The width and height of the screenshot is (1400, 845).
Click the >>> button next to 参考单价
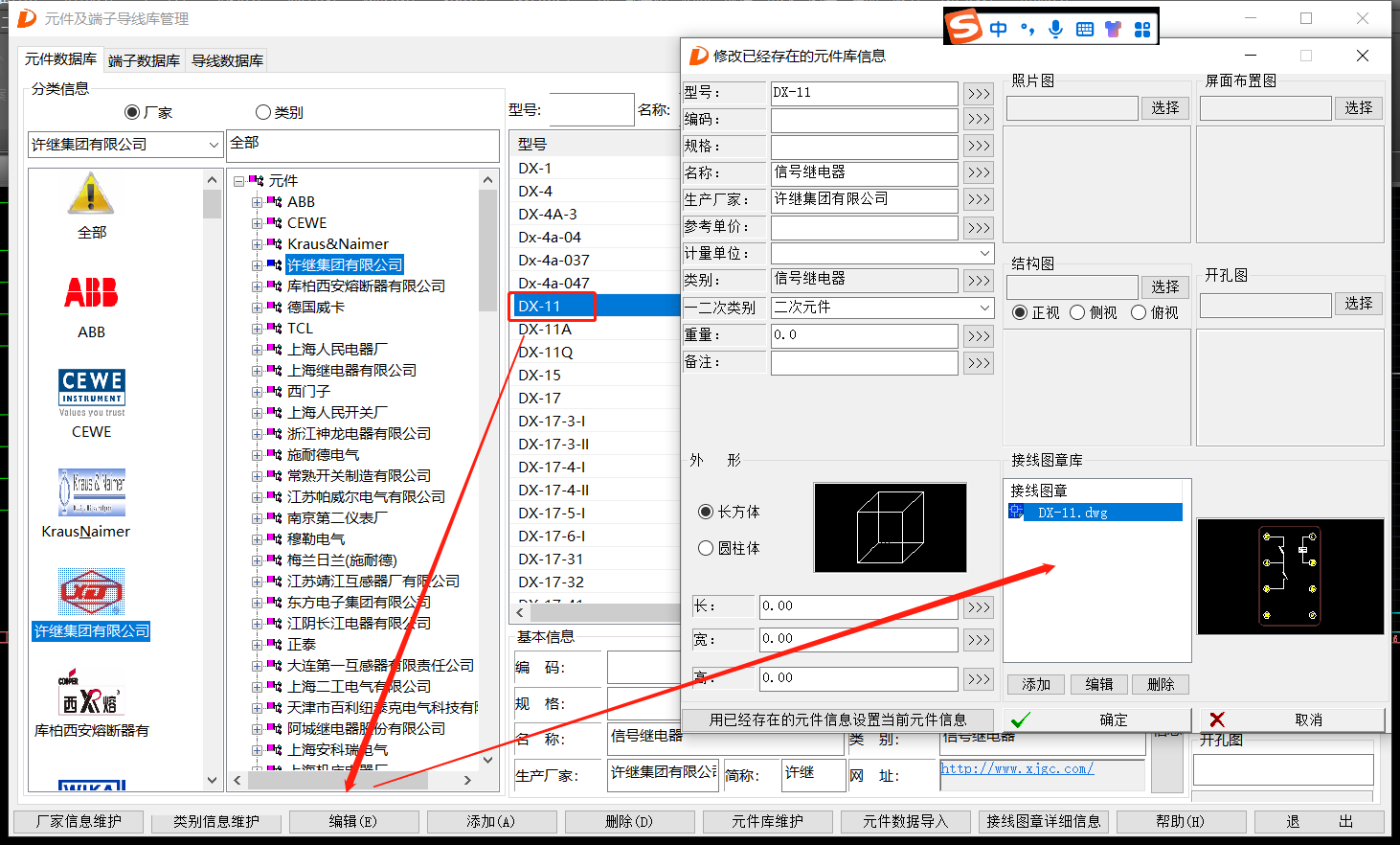pos(978,227)
